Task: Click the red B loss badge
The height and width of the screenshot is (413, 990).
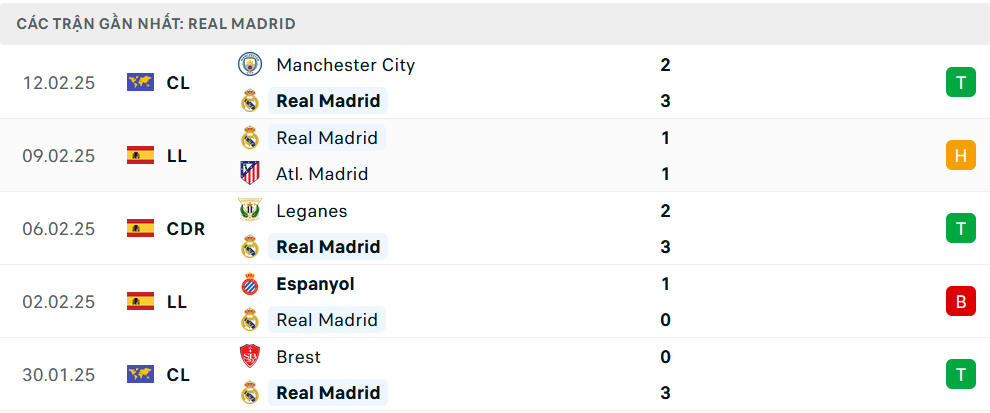Action: [x=960, y=301]
